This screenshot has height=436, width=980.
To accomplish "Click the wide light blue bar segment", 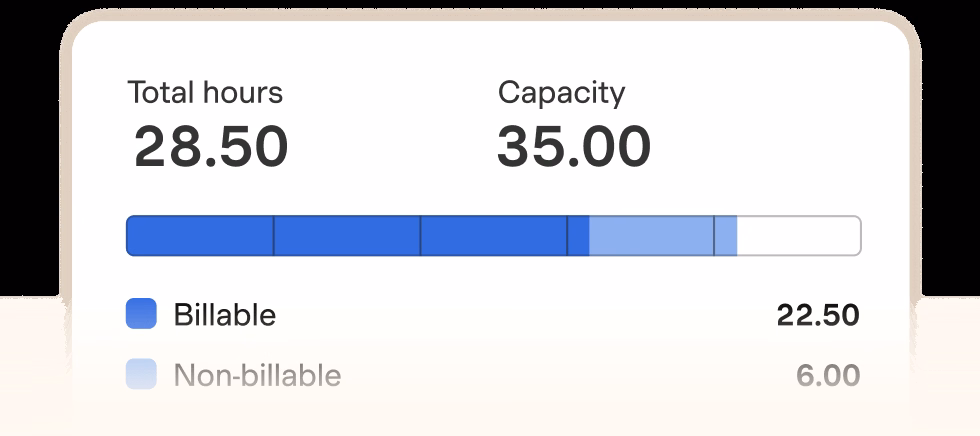I will tap(651, 236).
